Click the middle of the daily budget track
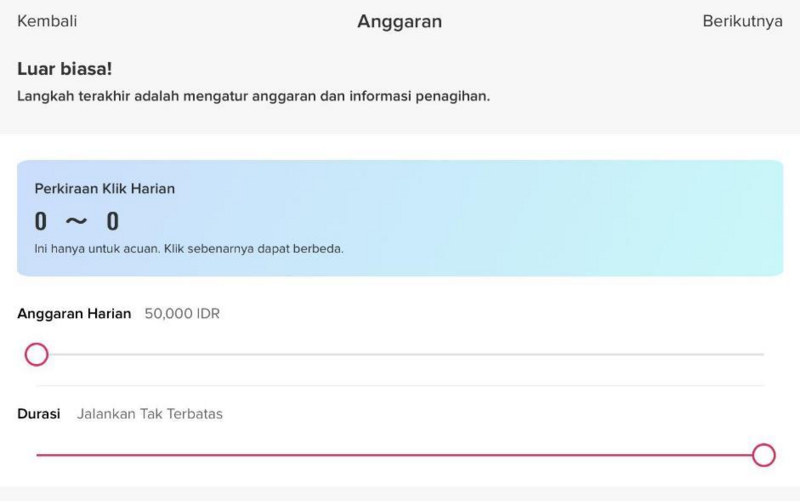 click(x=400, y=354)
